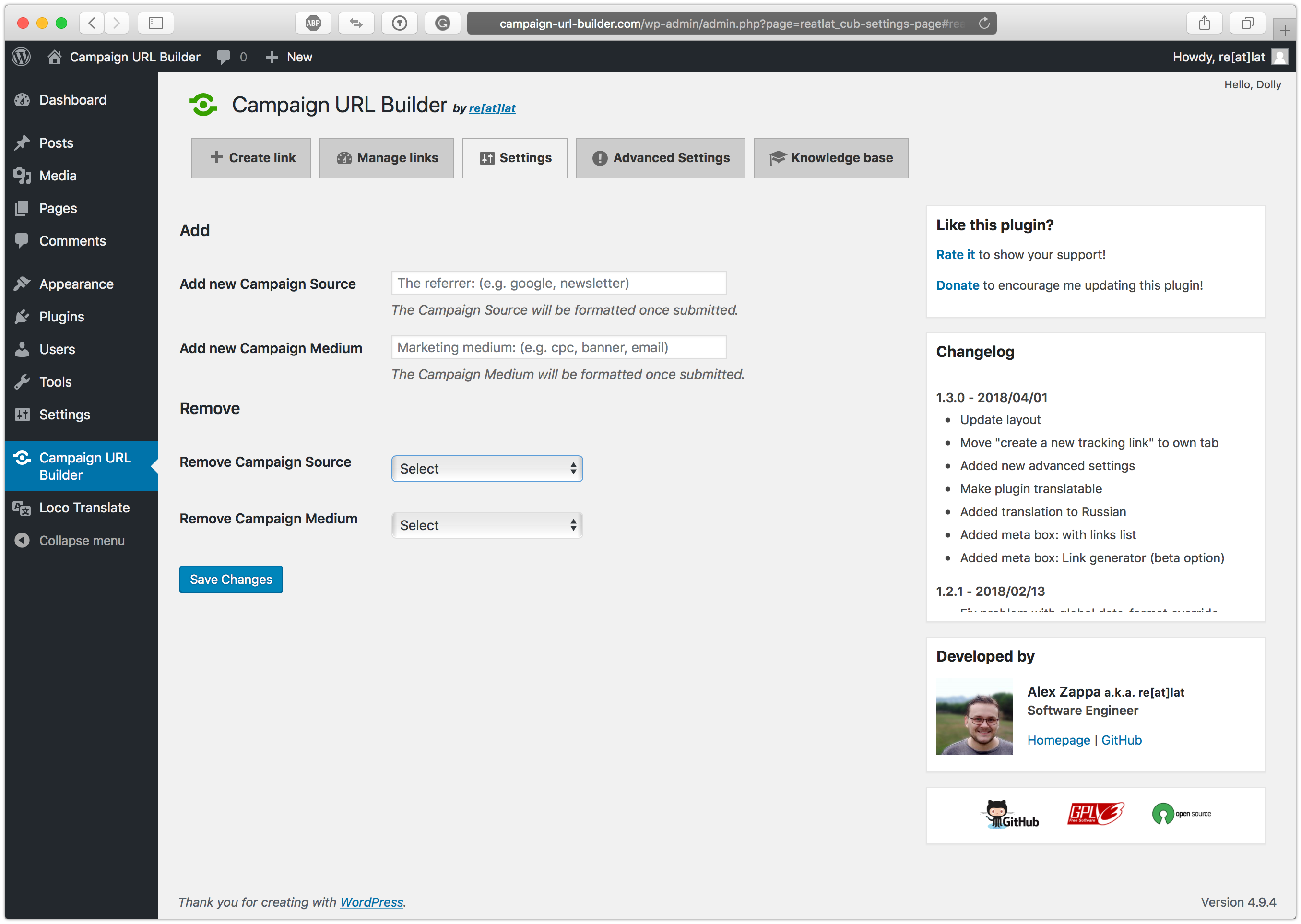Screen dimensions: 1301x924
Task: Select the Settings tab
Action: click(515, 158)
